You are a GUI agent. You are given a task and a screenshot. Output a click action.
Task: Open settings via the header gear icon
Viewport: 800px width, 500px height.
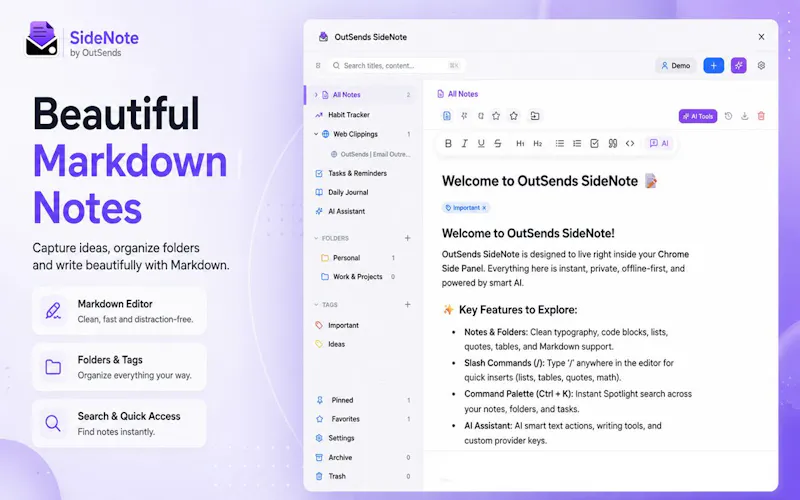[x=761, y=65]
